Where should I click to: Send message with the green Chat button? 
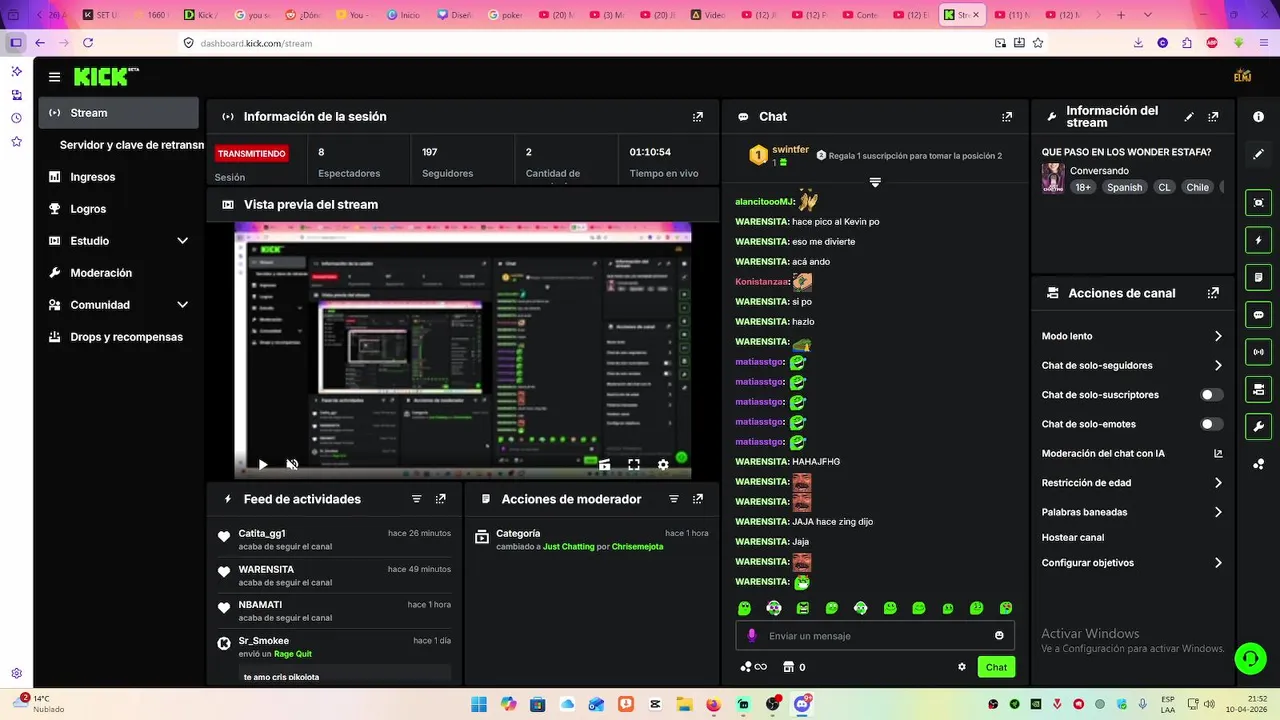(x=996, y=667)
